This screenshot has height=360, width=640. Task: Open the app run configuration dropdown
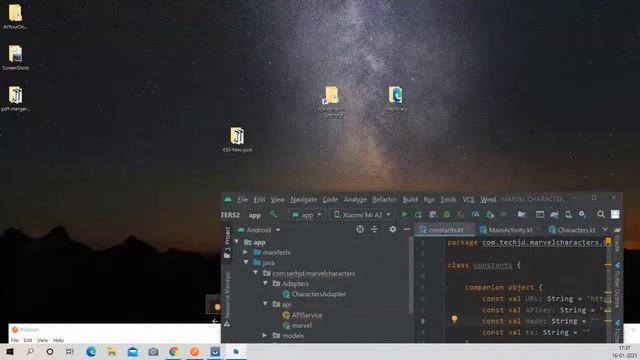[x=307, y=214]
